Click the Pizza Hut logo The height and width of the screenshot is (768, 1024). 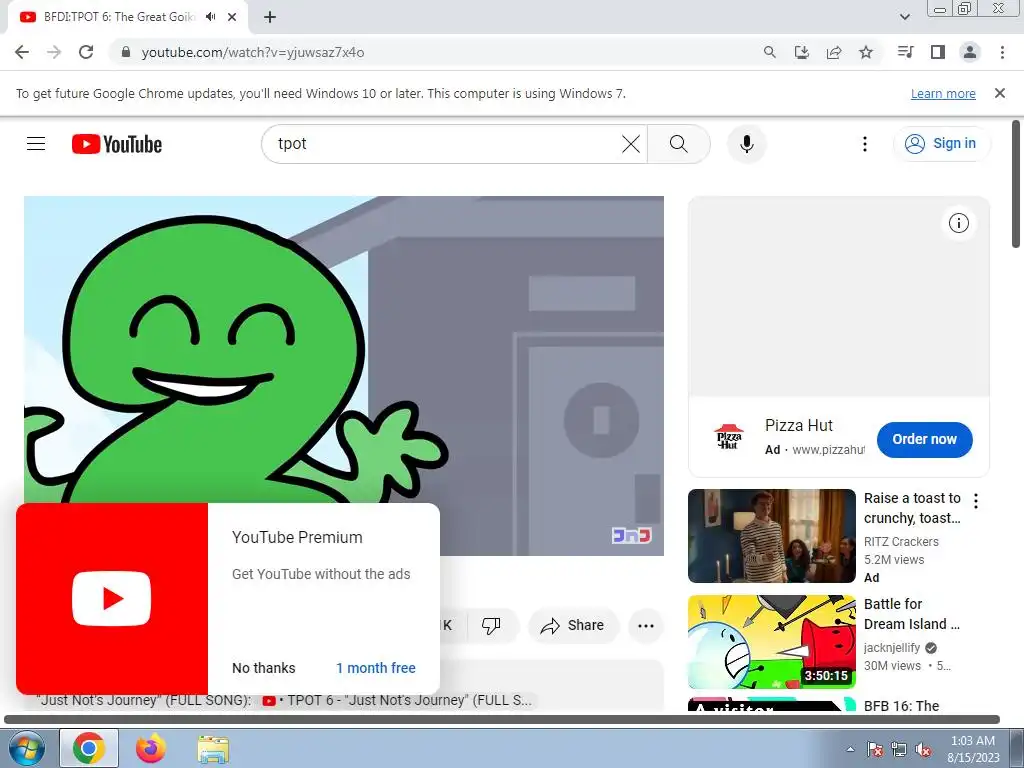[729, 437]
